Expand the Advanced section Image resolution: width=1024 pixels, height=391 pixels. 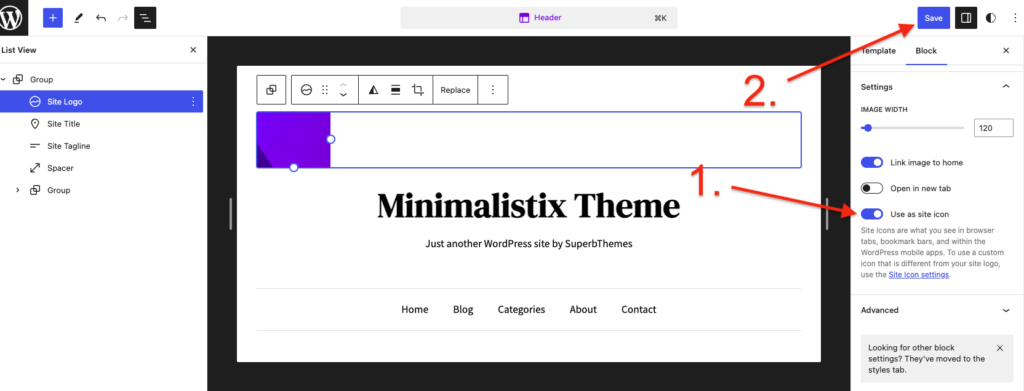click(936, 310)
